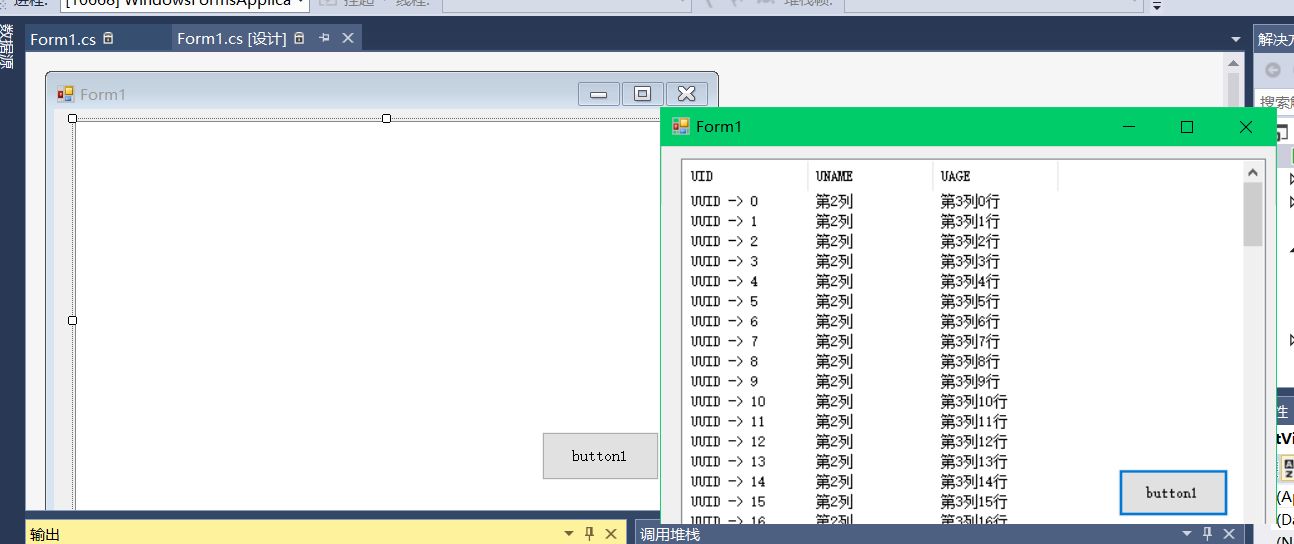Open the document tabs overflow dropdown arrow

[1235, 39]
